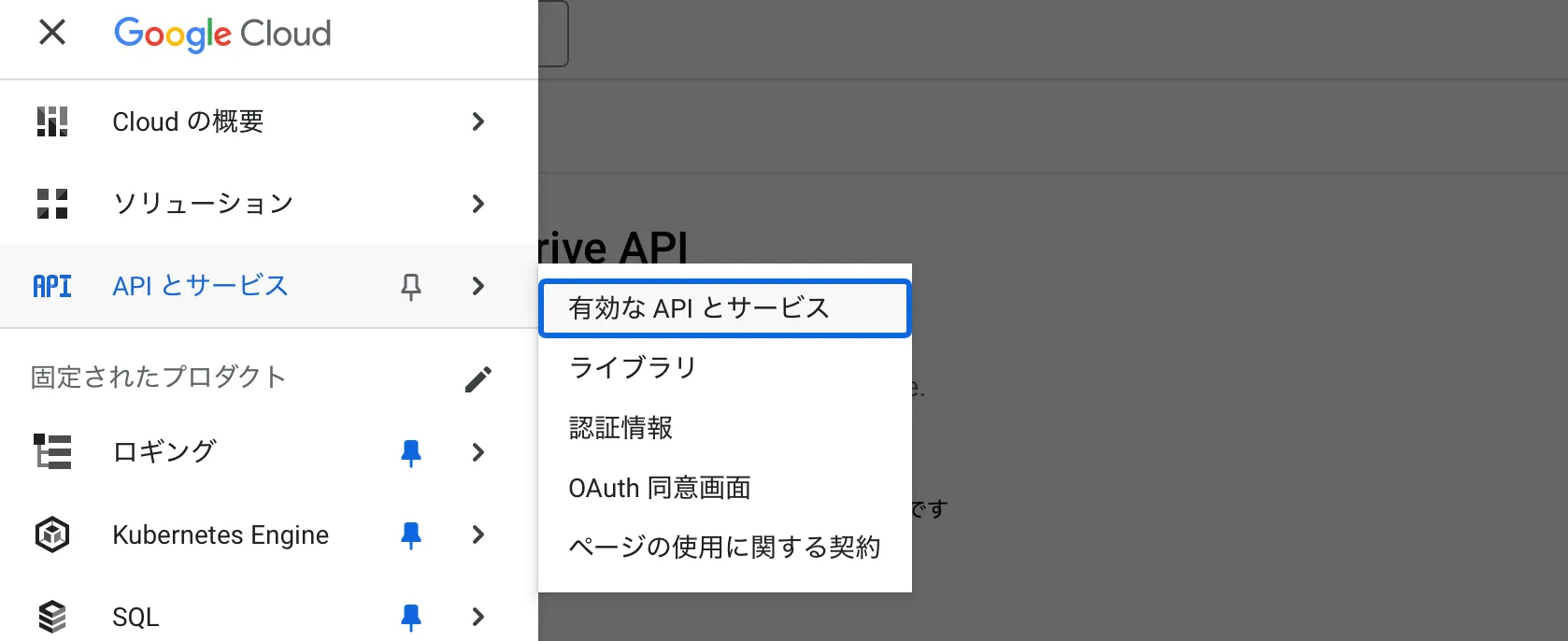Click the ロギング log list icon
Screen dimensions: 1568x641
[x=52, y=451]
